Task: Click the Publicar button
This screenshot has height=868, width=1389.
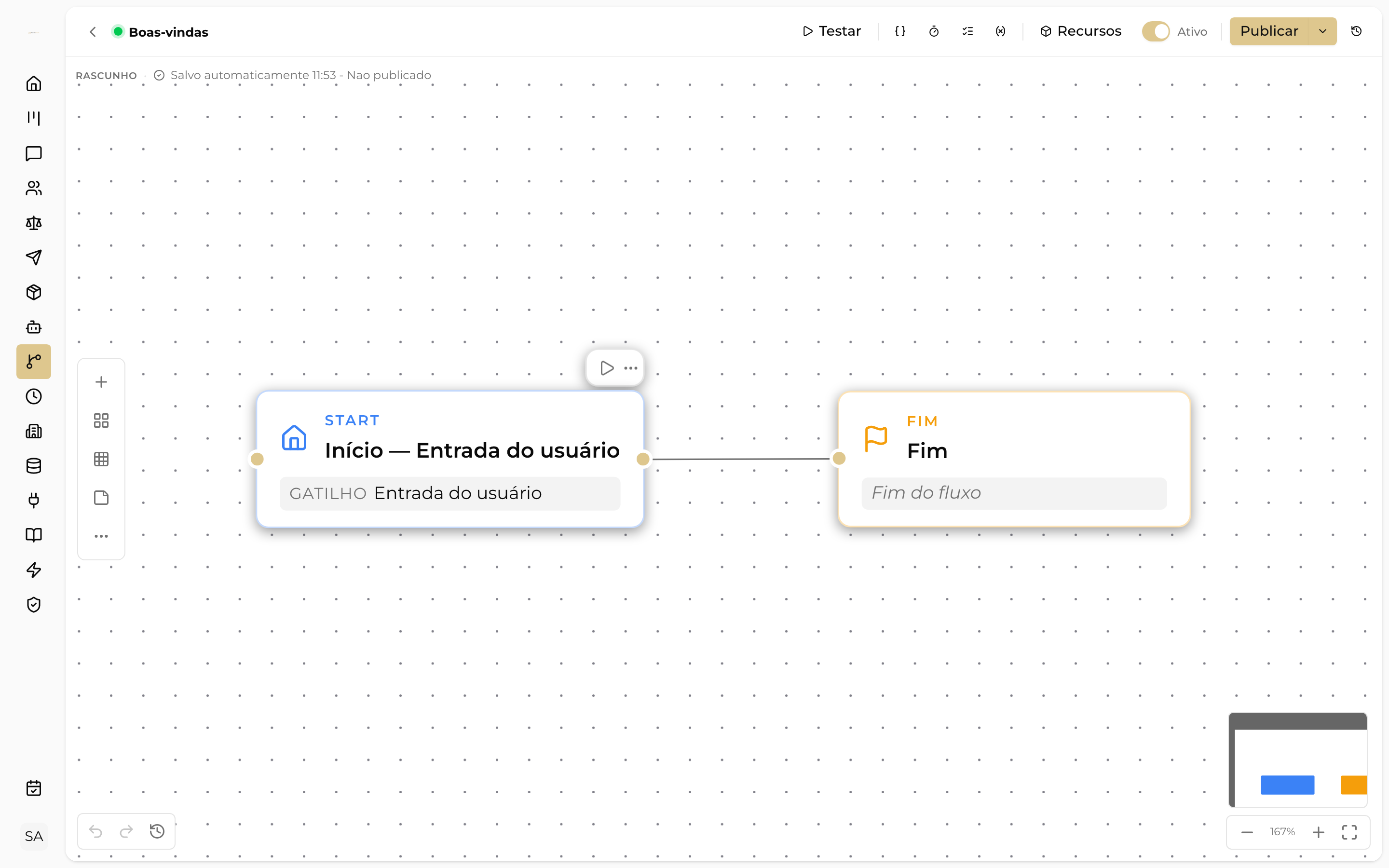Action: [1269, 31]
